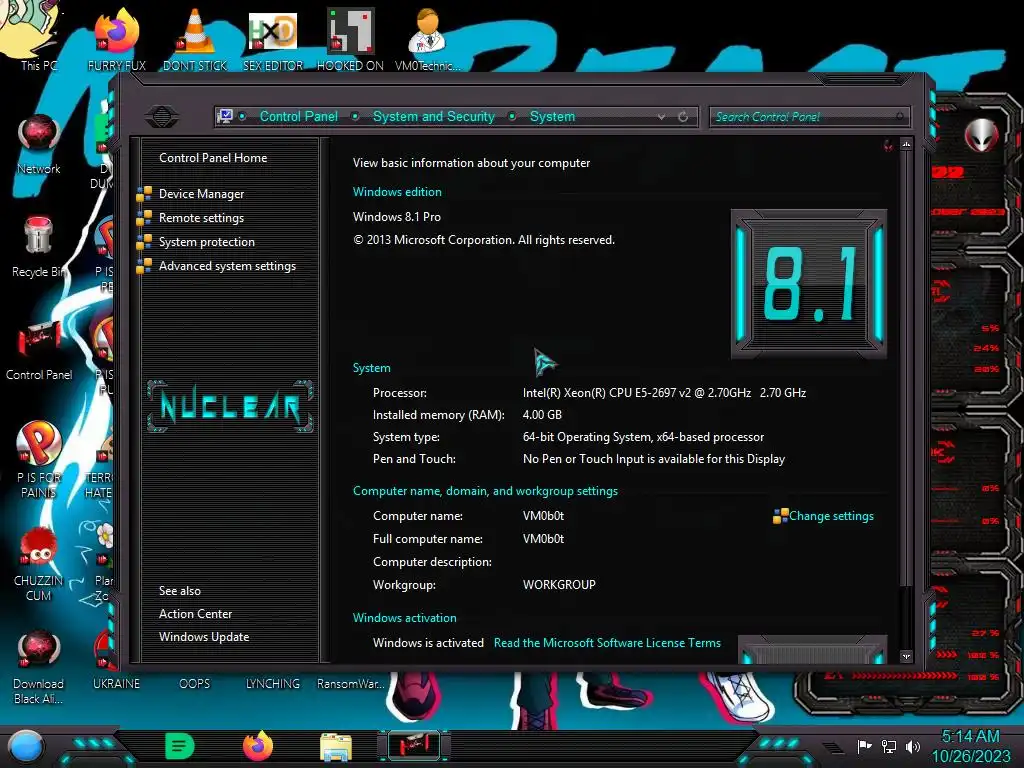
Task: Open the Recycle Bin
Action: coord(39,247)
